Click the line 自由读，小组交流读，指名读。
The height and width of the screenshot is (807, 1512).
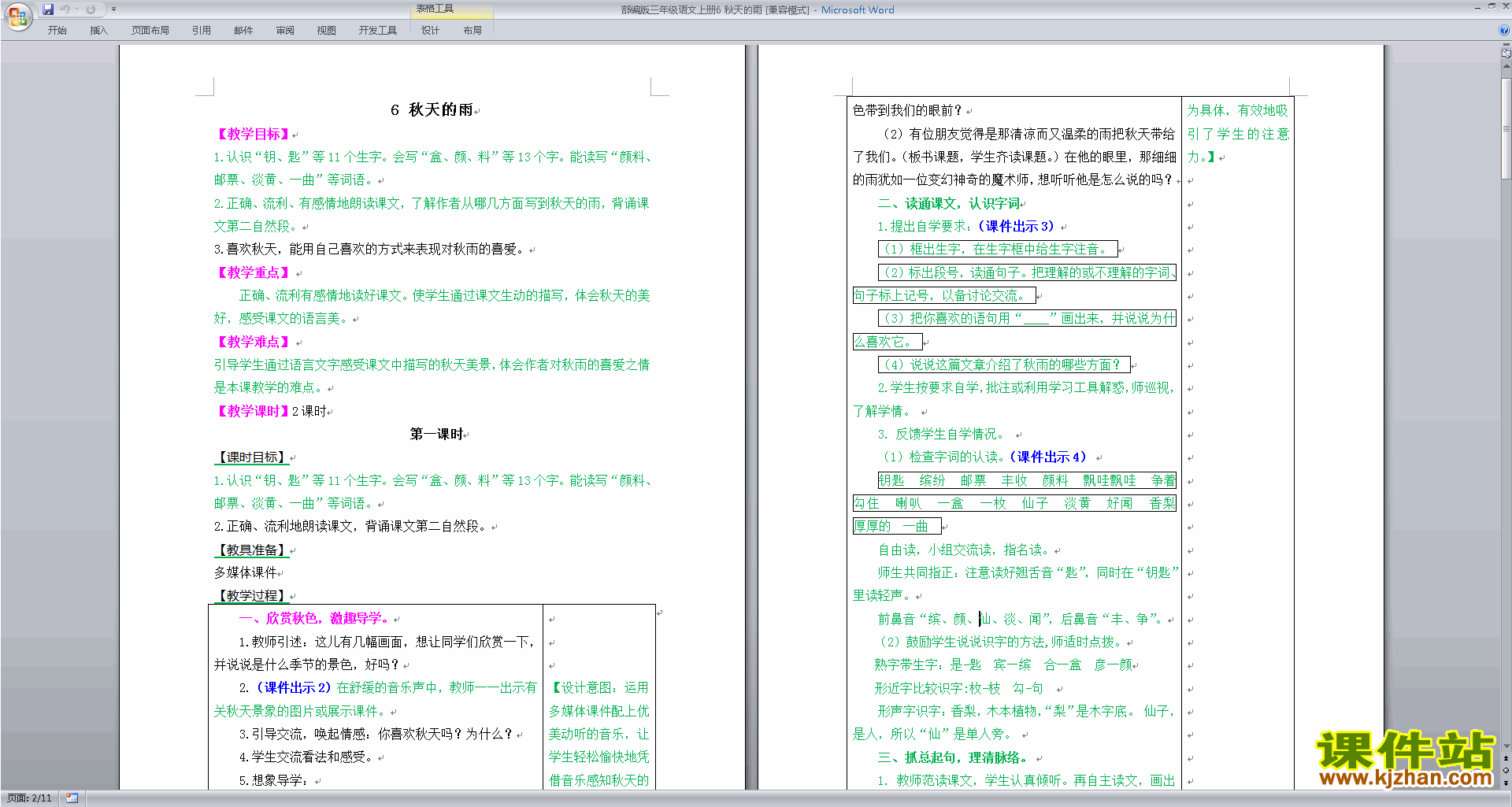[965, 550]
